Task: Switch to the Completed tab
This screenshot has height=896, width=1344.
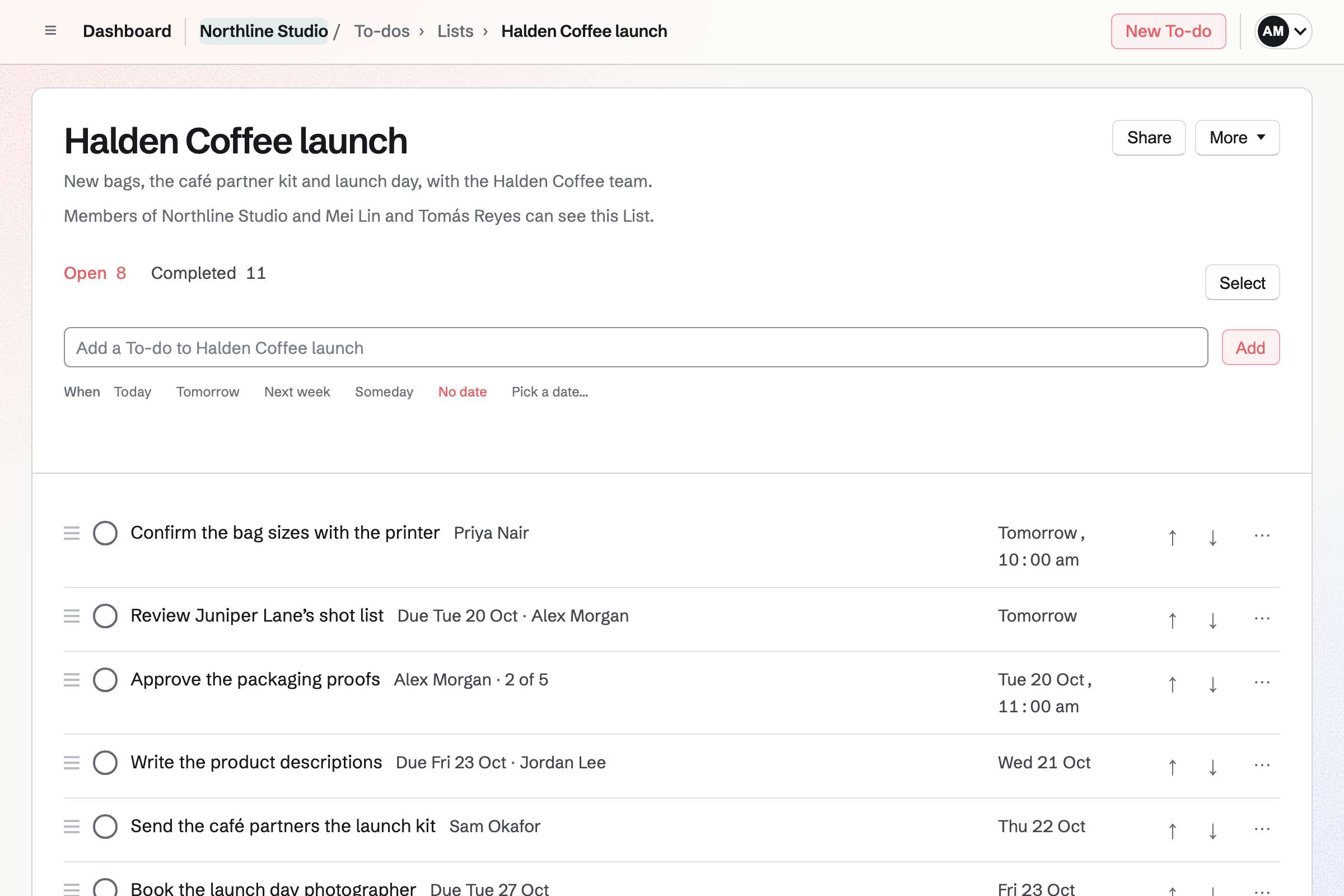Action: tap(208, 273)
